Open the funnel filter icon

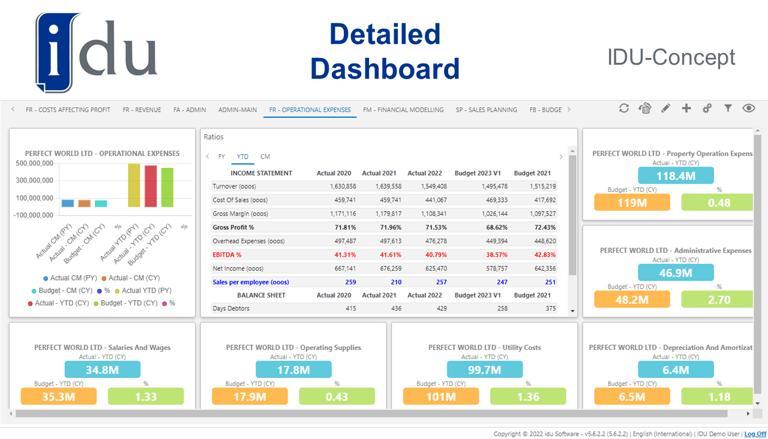728,108
